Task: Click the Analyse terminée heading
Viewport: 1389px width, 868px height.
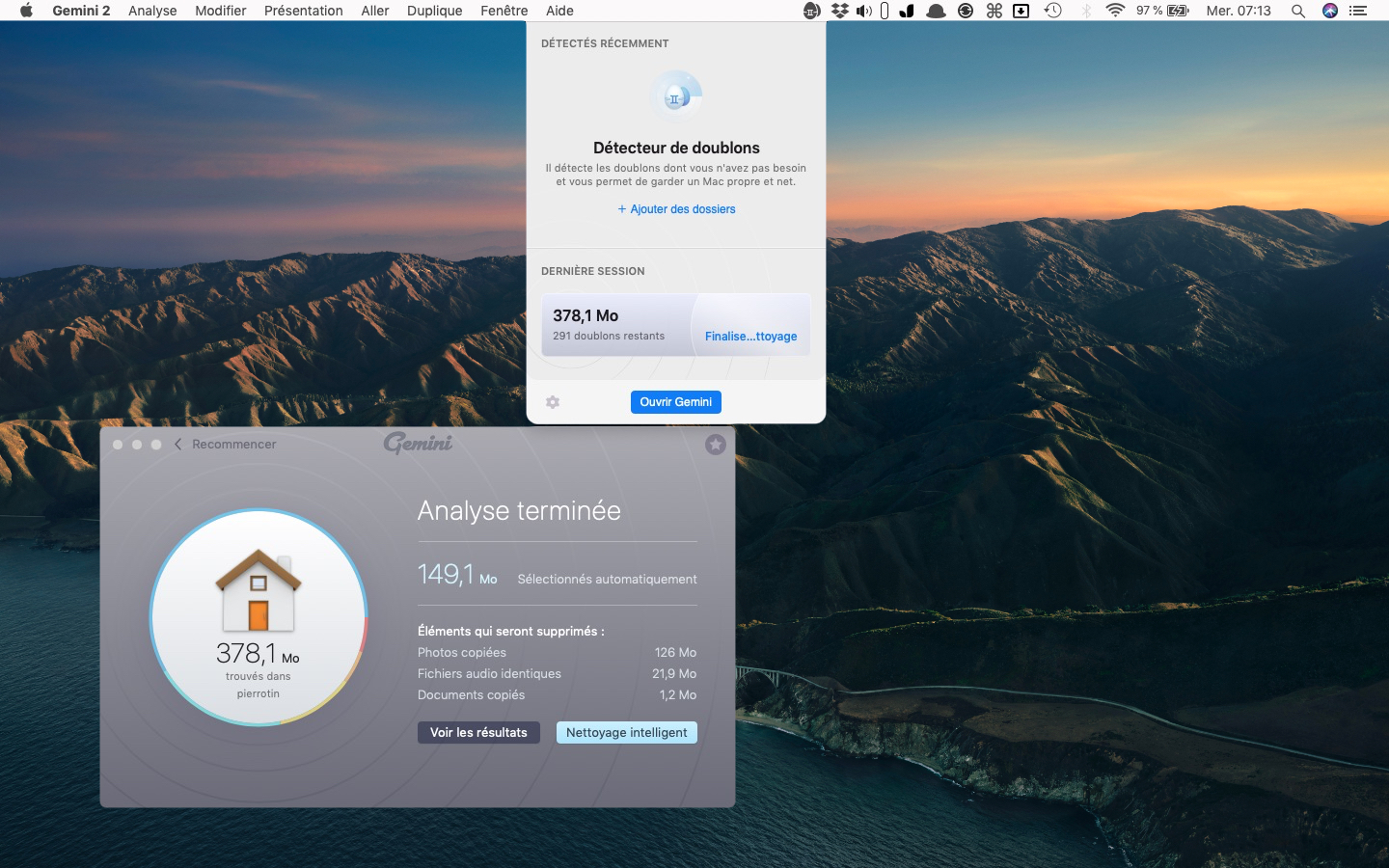Action: coord(519,511)
